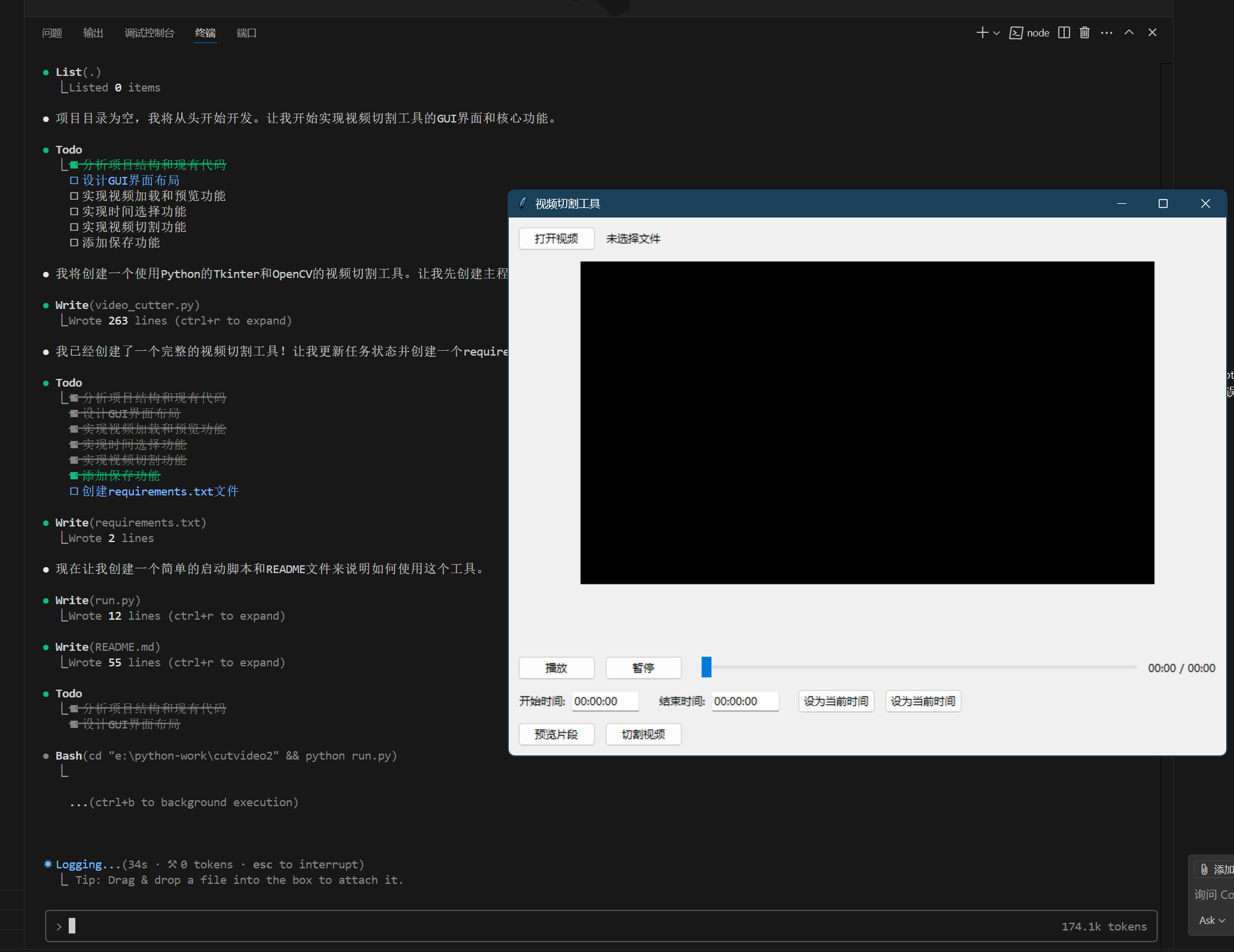Click the video progress slider handle
Image resolution: width=1234 pixels, height=952 pixels.
pyautogui.click(x=706, y=667)
